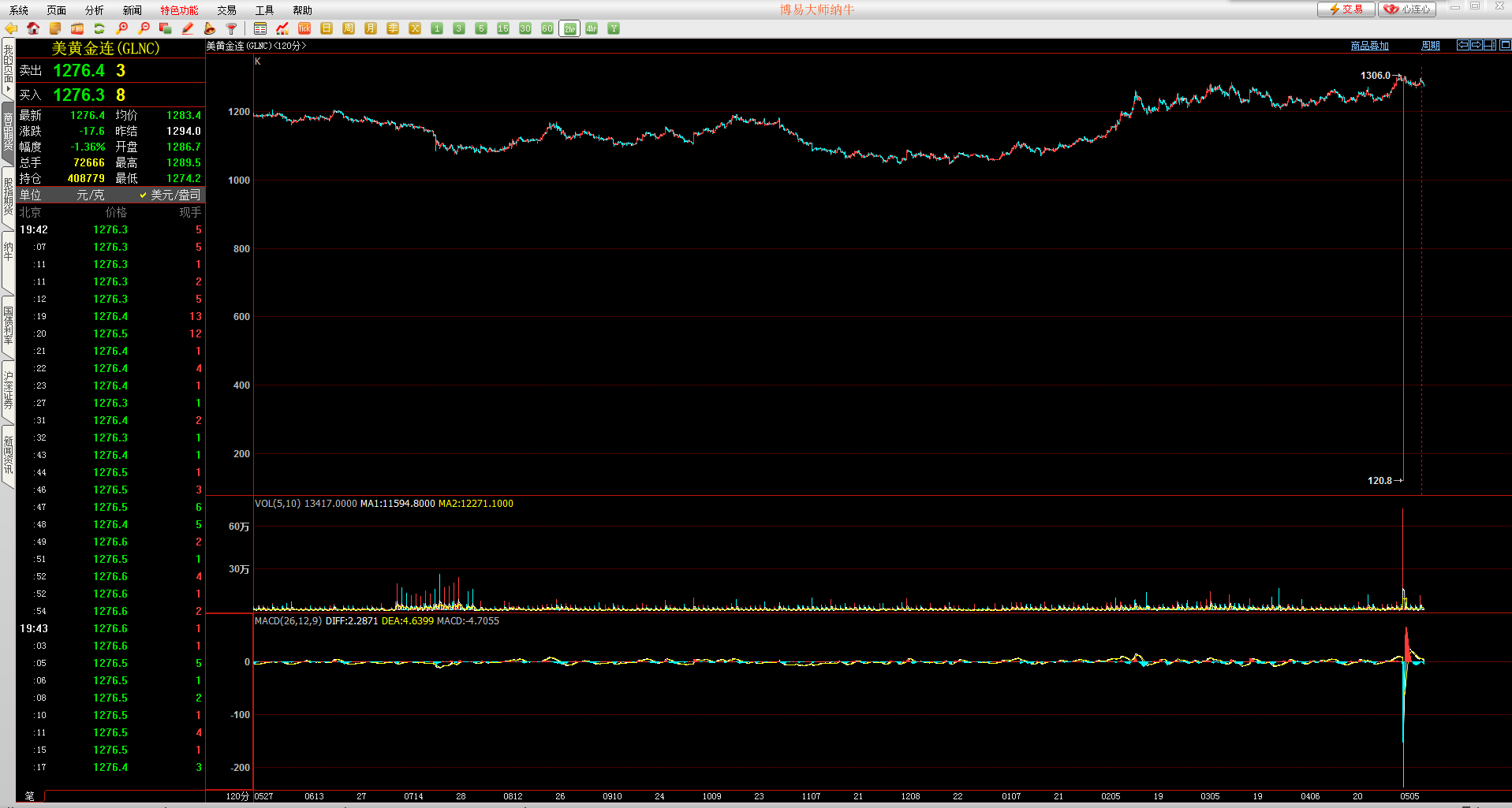
Task: Open the 周期 period dropdown link
Action: coord(1430,46)
